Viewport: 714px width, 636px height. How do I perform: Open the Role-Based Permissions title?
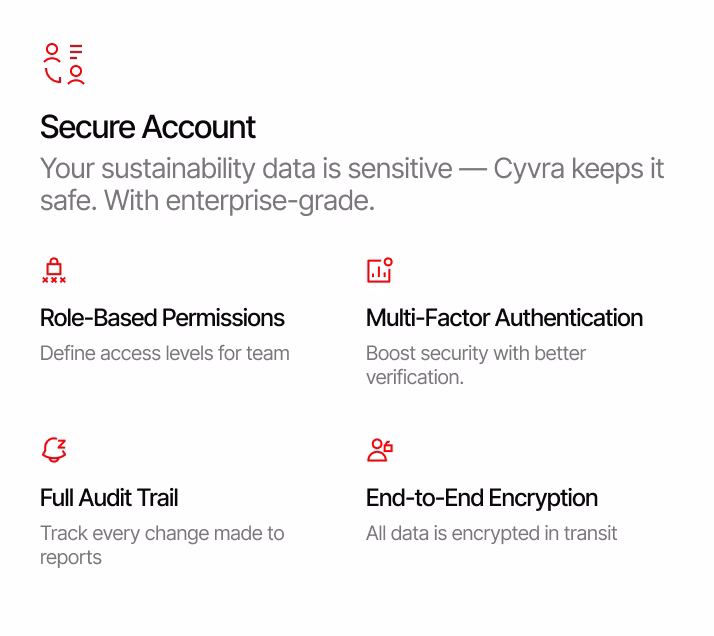[x=162, y=318]
